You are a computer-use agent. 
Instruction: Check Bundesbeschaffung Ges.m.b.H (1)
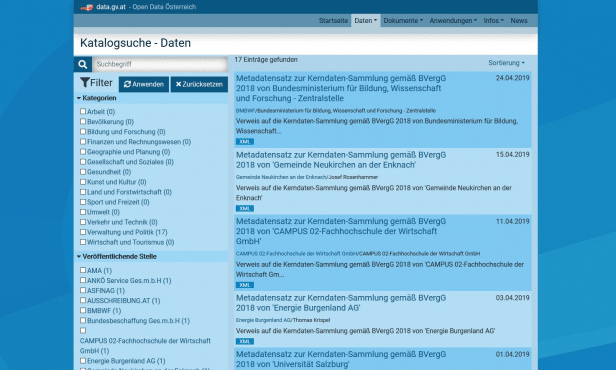(83, 321)
